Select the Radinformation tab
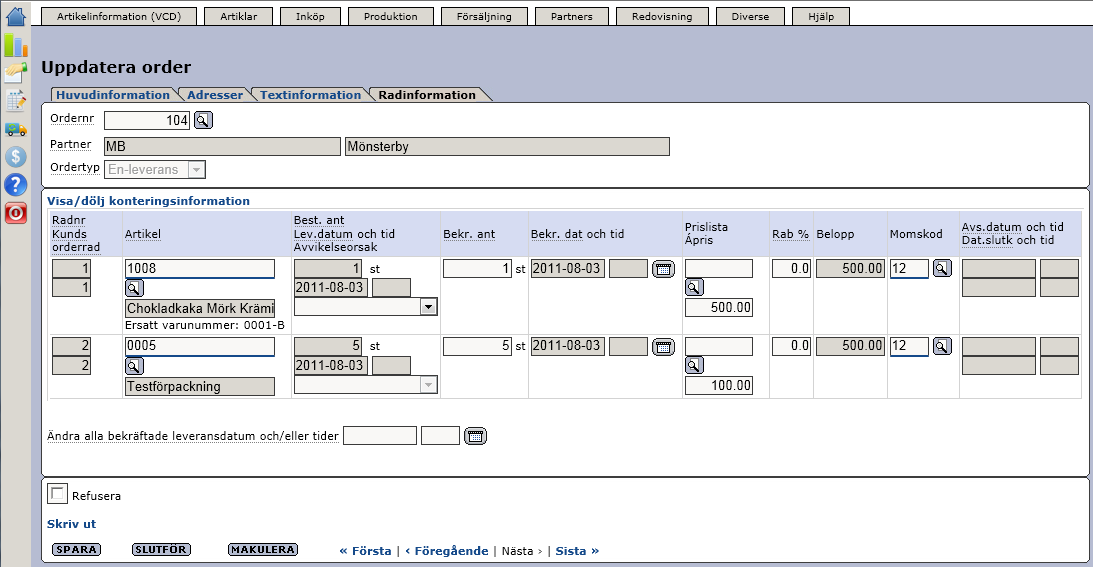The image size is (1093, 567). [427, 95]
